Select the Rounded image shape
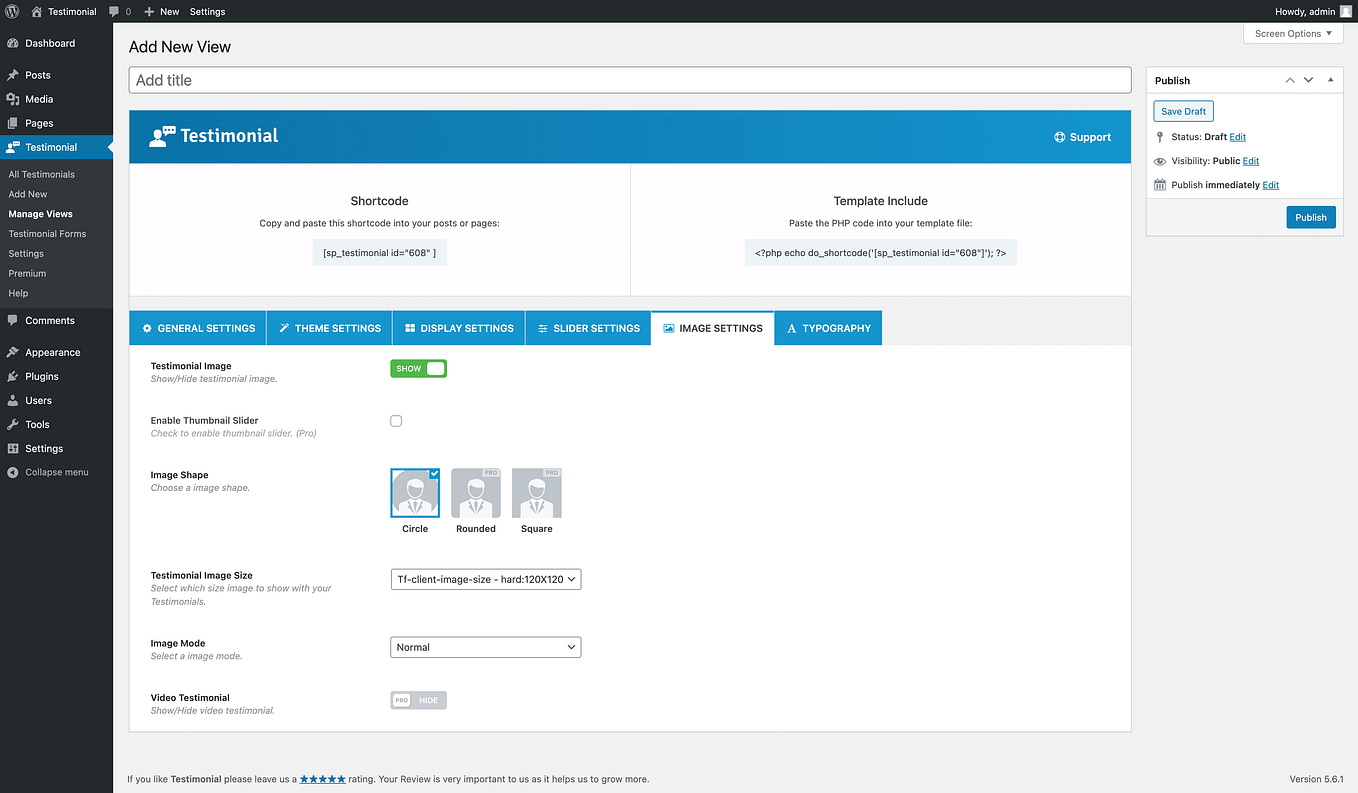 (x=476, y=492)
